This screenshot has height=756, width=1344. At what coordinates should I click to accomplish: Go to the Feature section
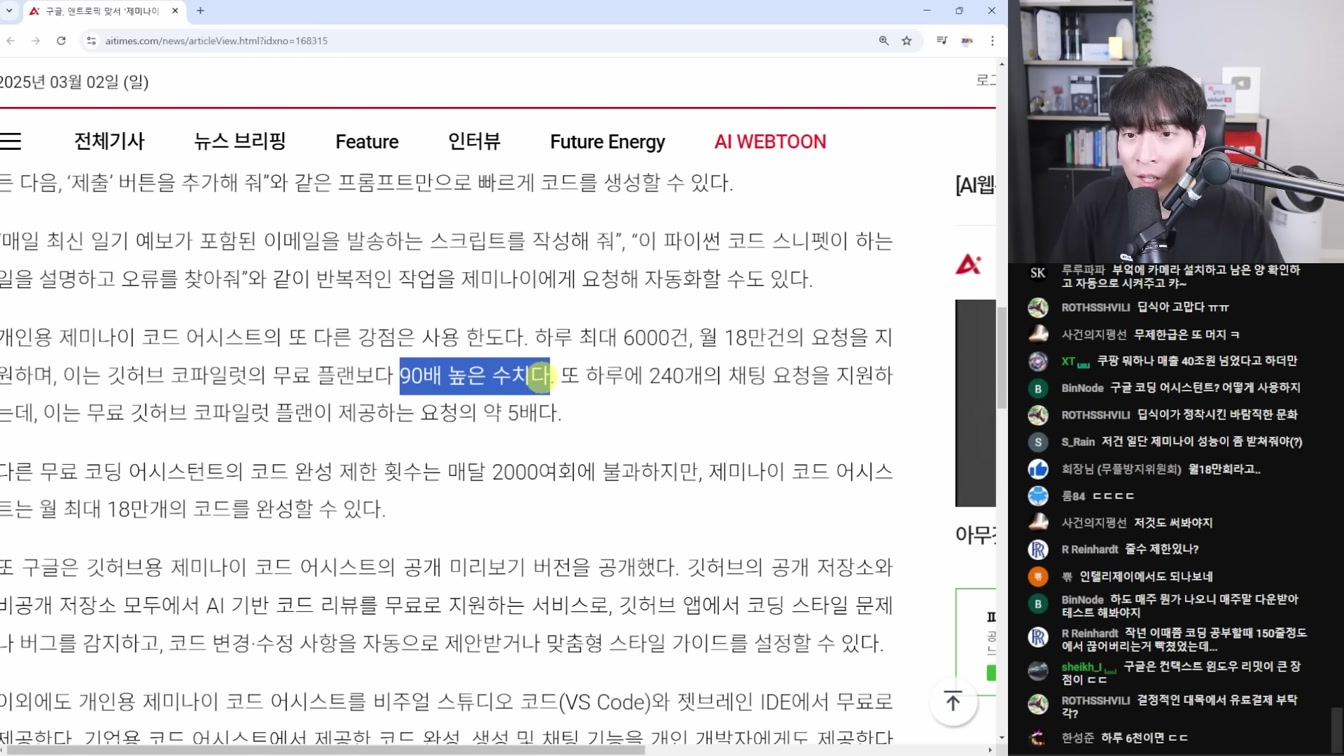tap(367, 142)
